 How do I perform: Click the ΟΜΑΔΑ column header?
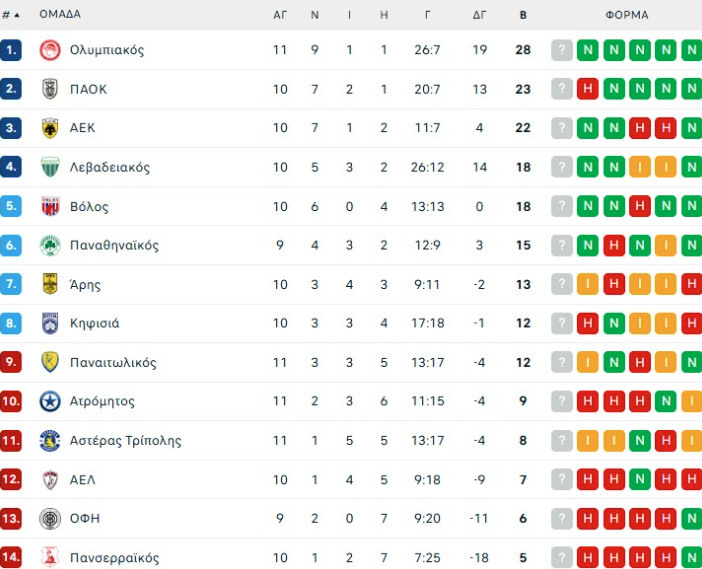60,15
